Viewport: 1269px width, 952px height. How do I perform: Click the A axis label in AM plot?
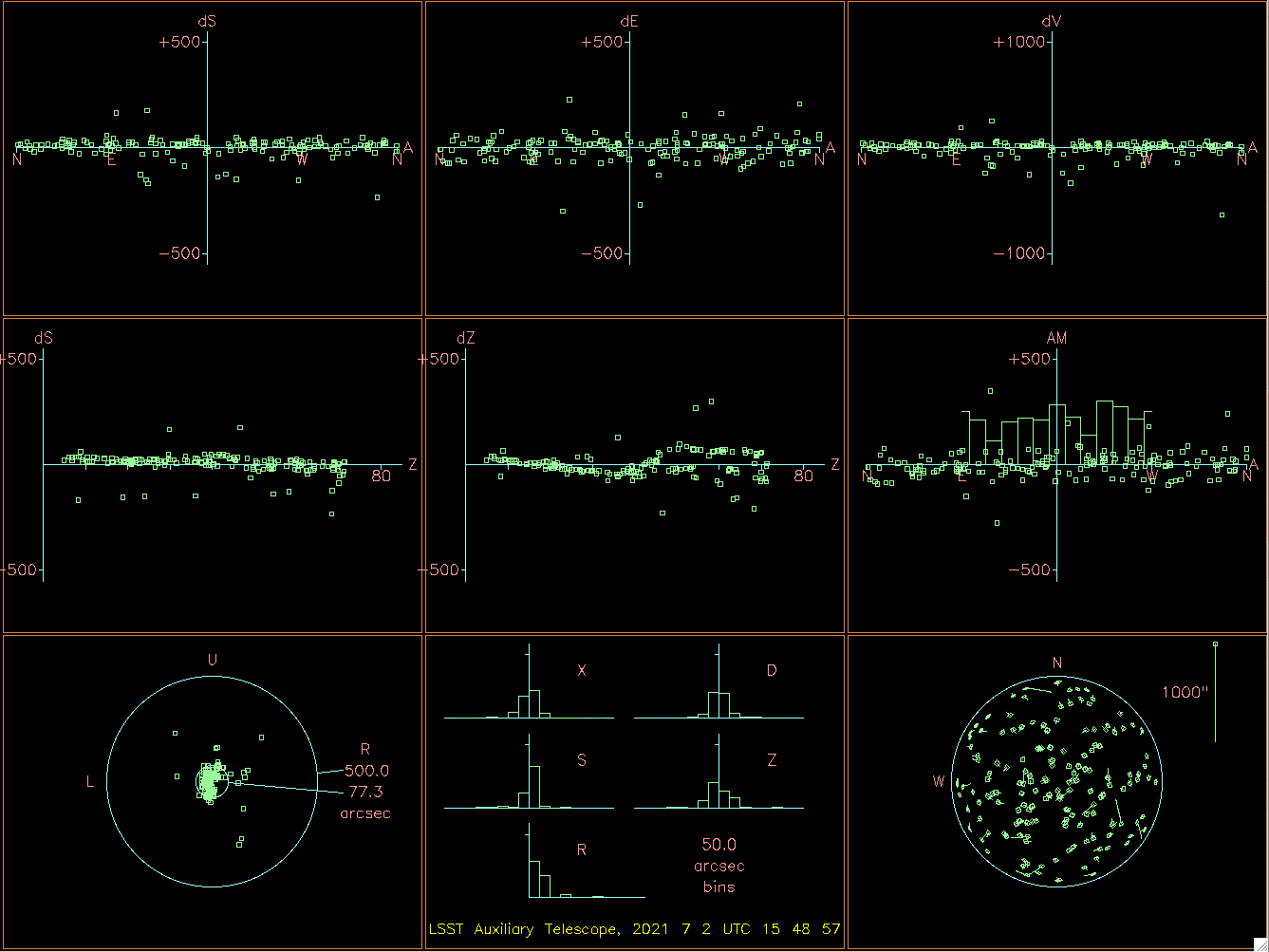click(1253, 464)
